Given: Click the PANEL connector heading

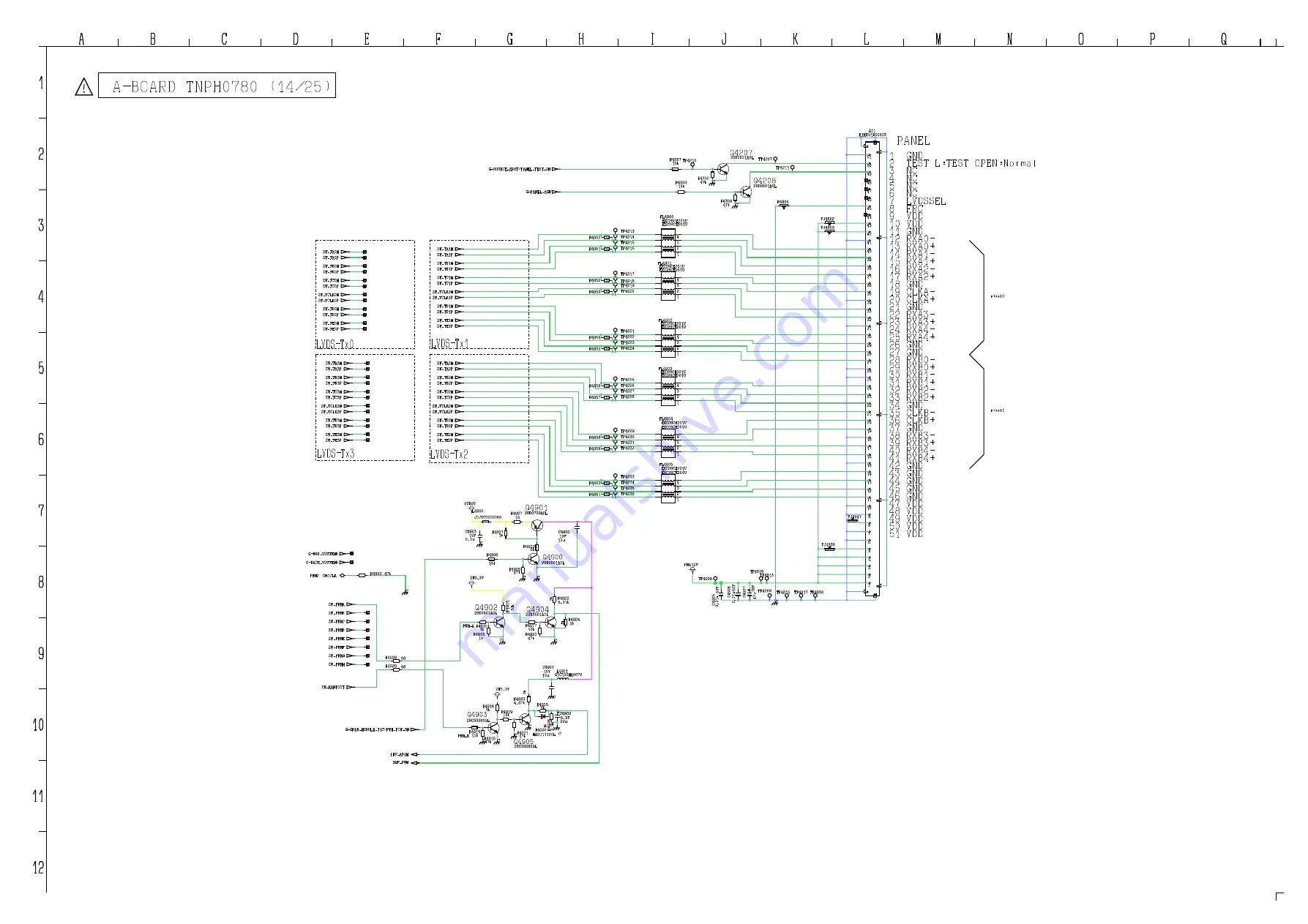Looking at the screenshot, I should [913, 140].
